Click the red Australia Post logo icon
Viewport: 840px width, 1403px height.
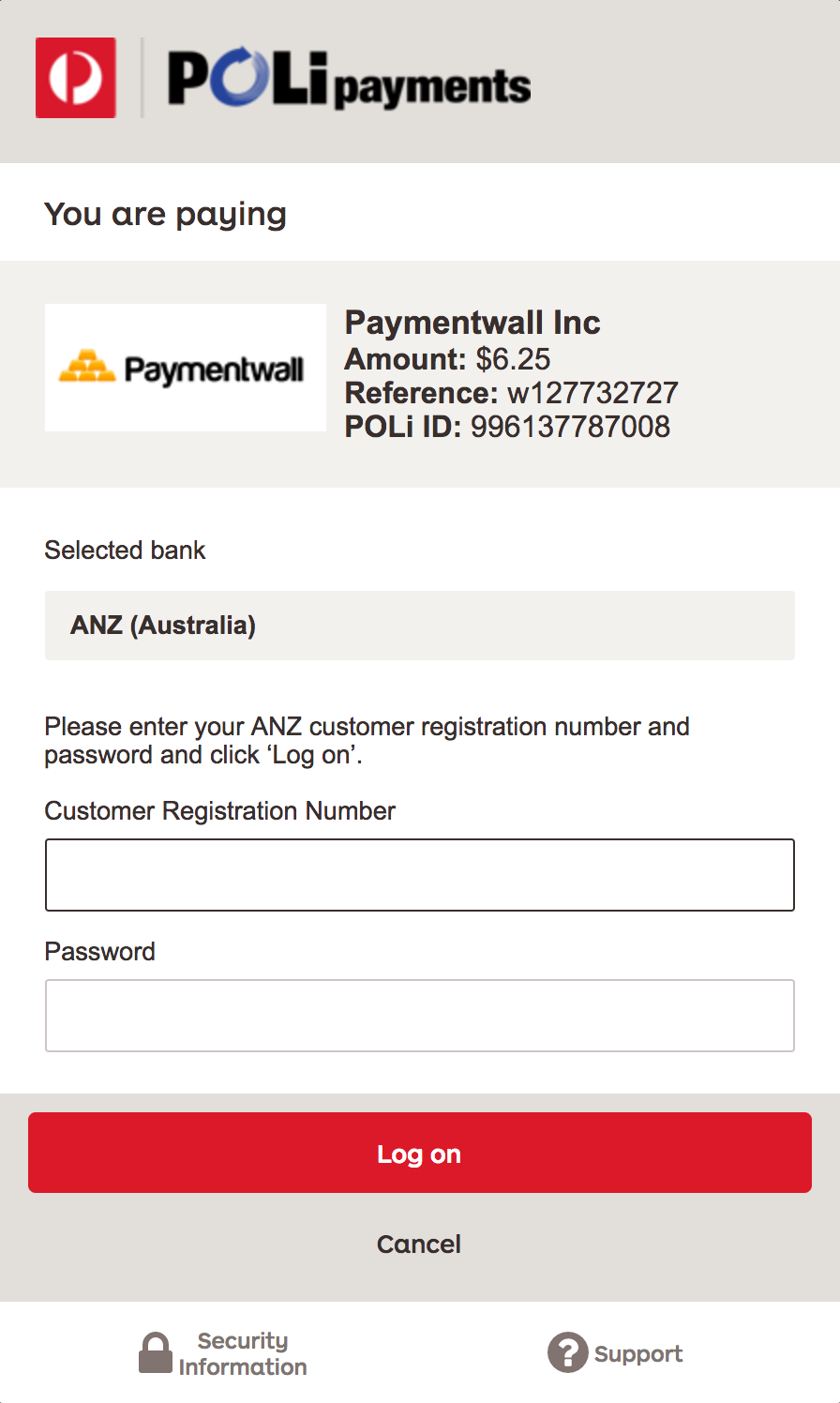point(76,78)
